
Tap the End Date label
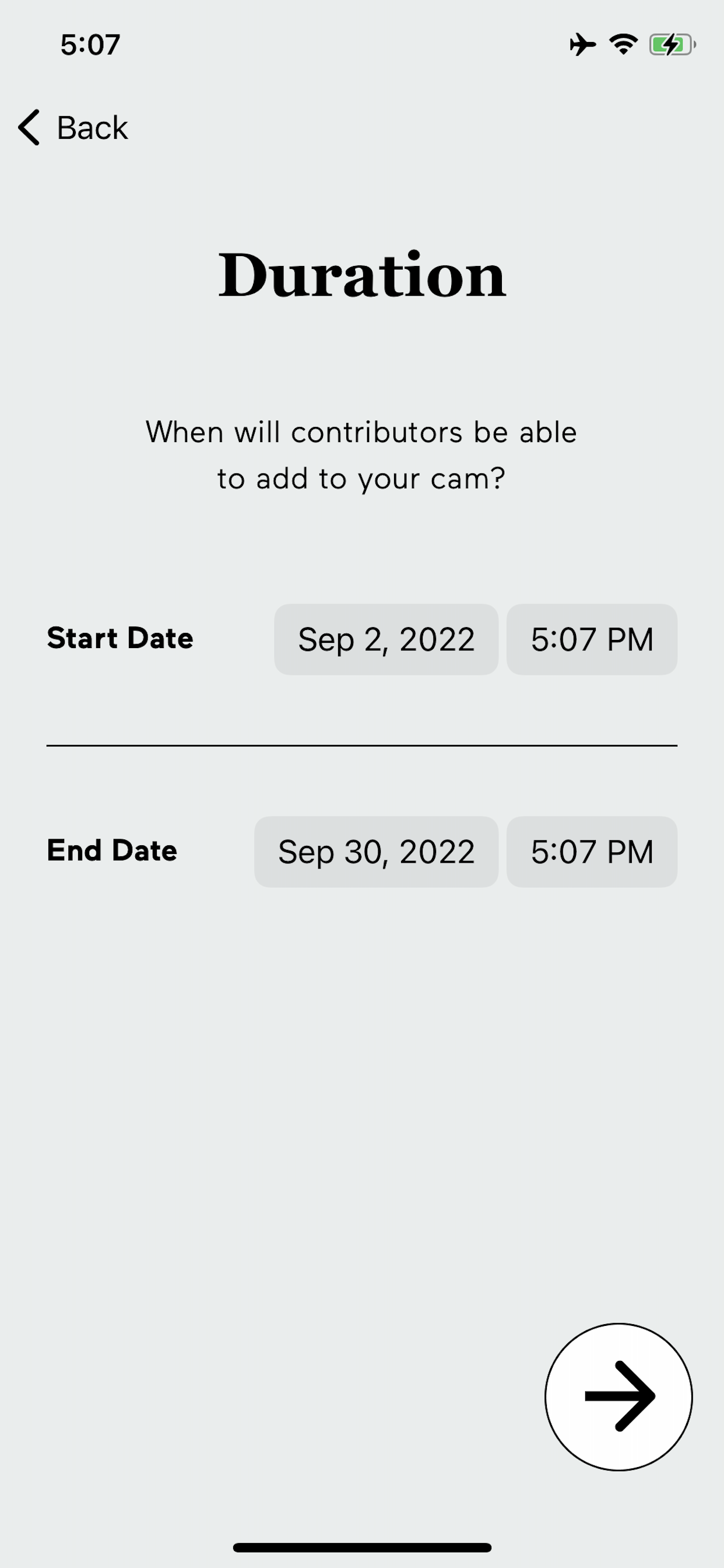click(x=112, y=850)
